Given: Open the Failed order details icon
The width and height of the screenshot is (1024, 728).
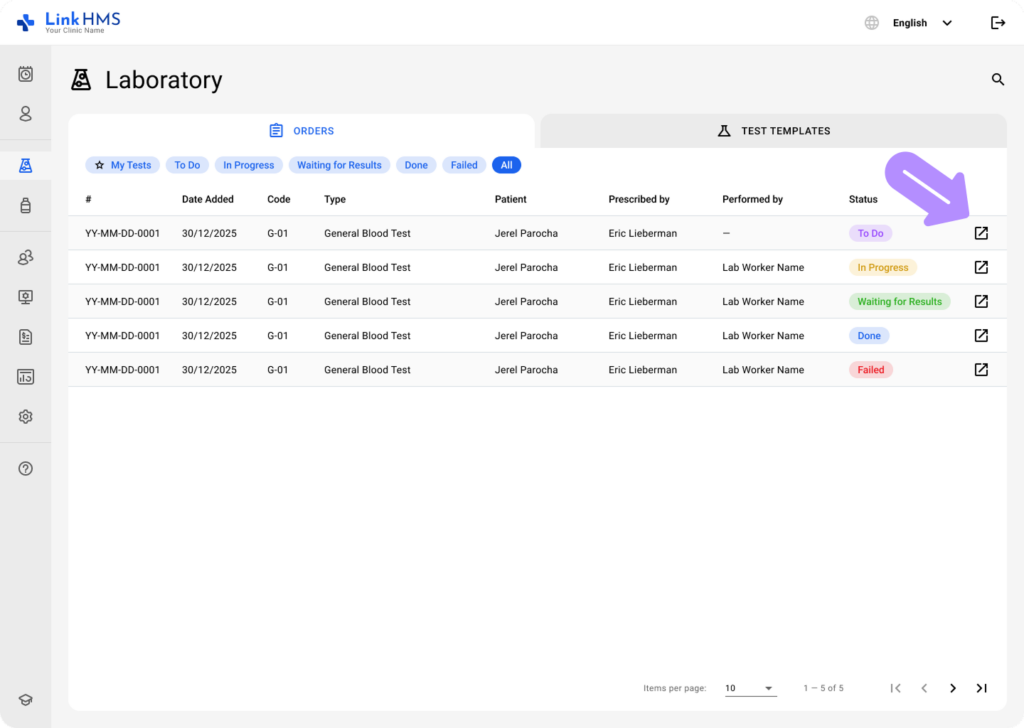Looking at the screenshot, I should click(x=981, y=370).
